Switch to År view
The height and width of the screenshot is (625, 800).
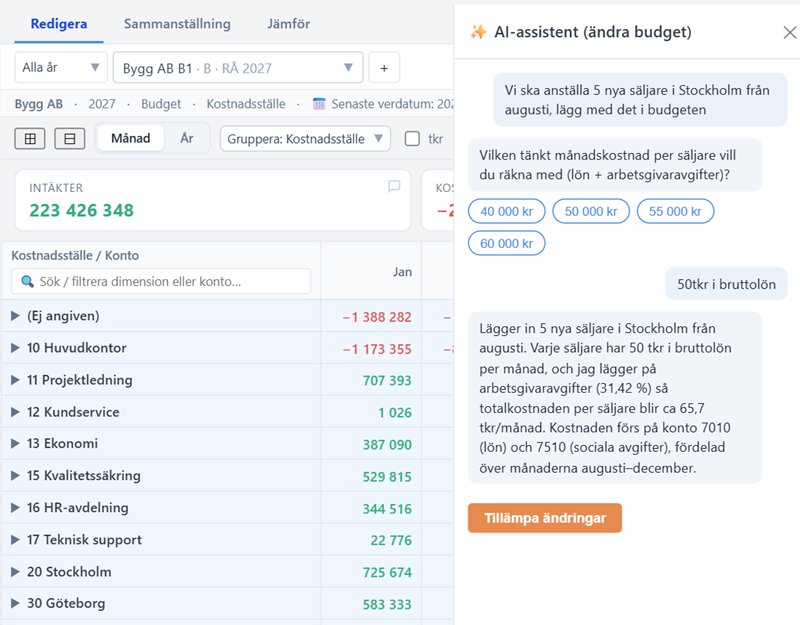(x=187, y=138)
